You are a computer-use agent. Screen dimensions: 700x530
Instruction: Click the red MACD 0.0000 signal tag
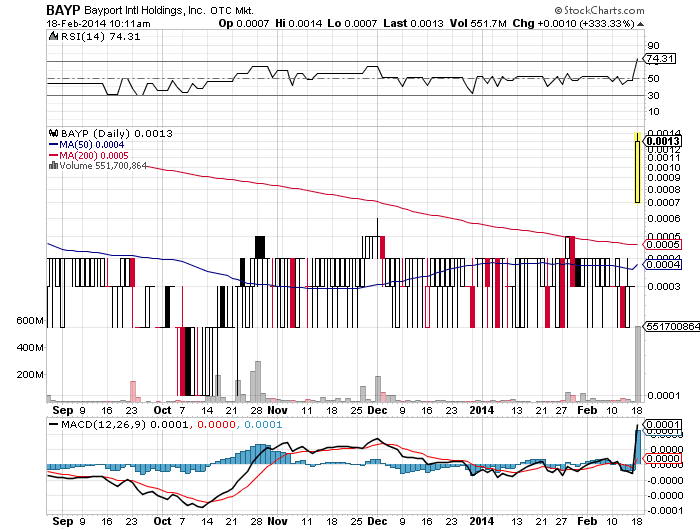click(662, 459)
